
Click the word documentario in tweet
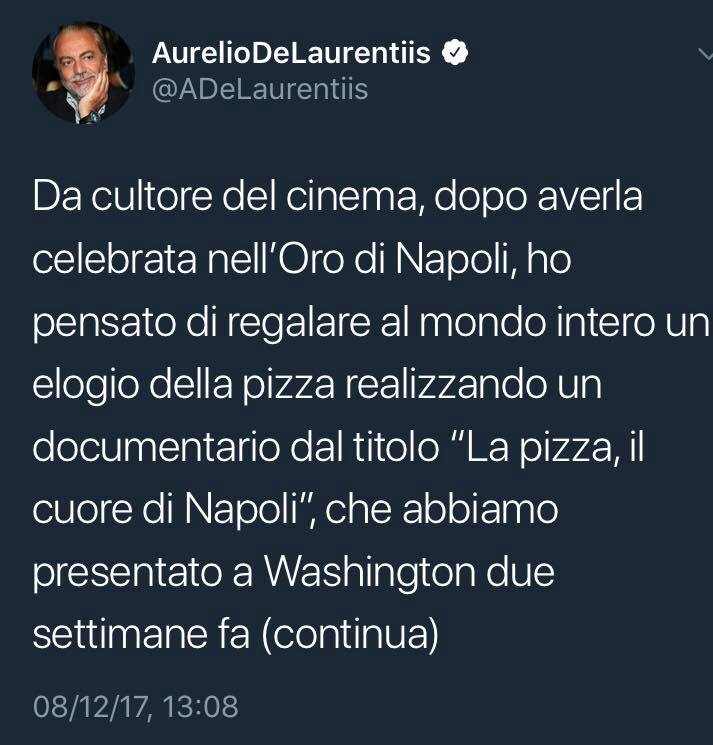point(156,447)
